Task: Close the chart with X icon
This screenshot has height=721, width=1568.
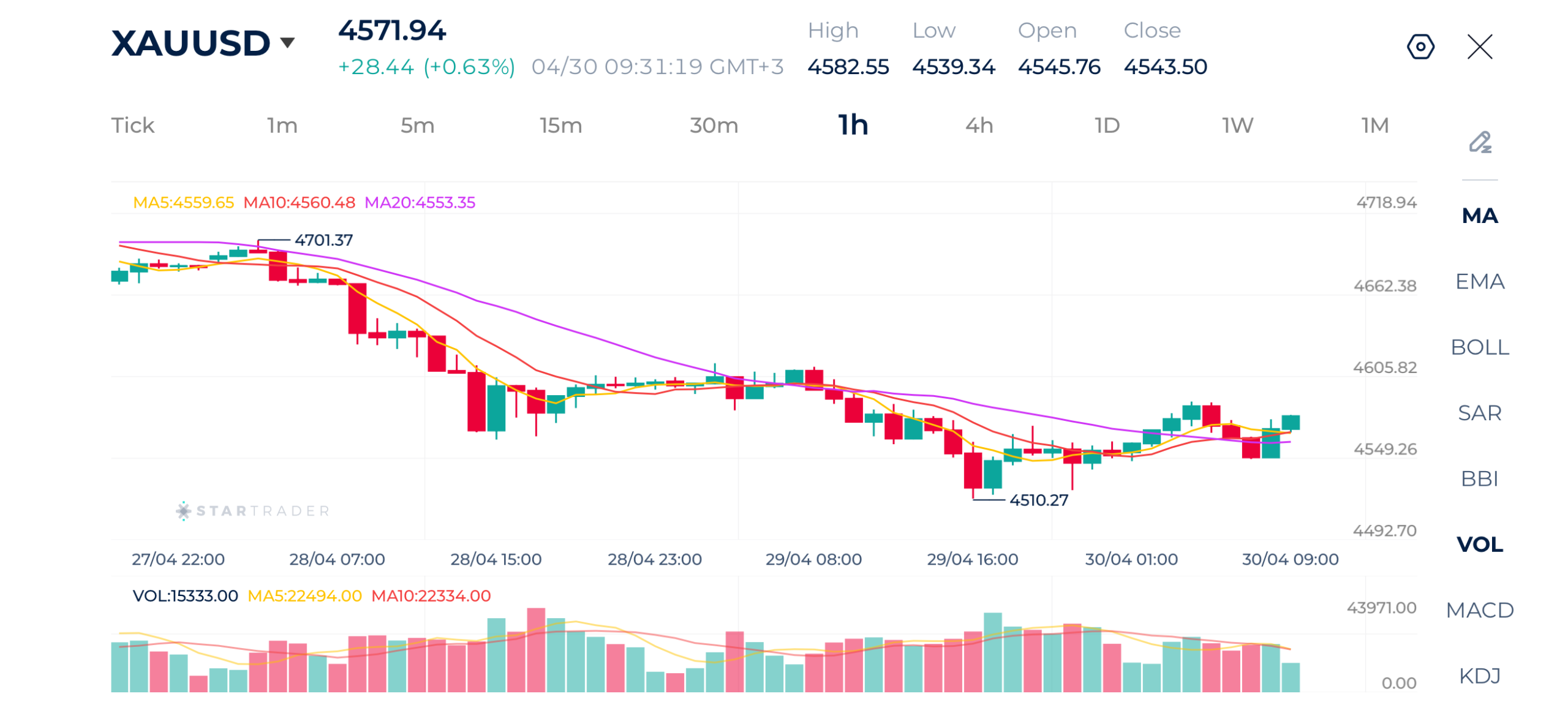Action: 1480,47
